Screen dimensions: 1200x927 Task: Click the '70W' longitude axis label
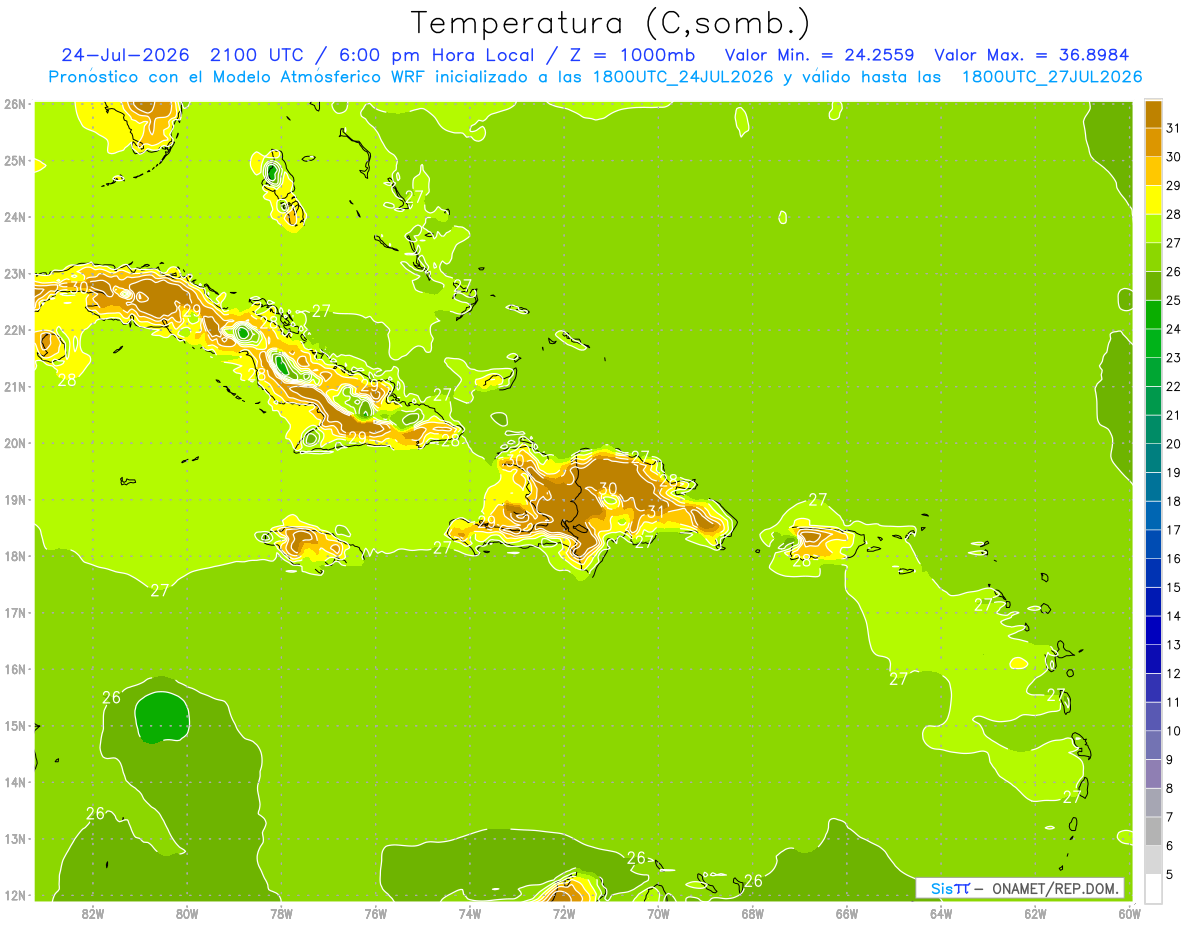658,913
